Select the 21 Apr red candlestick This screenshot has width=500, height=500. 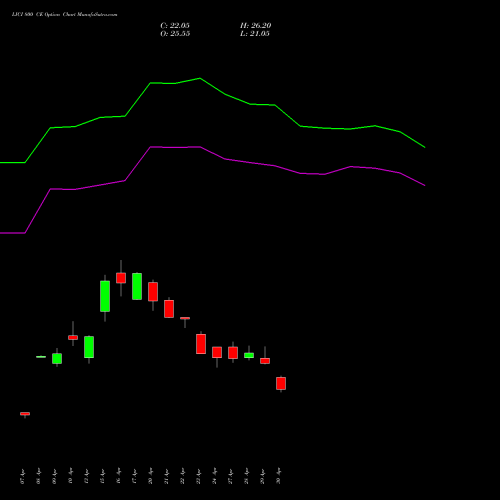(169, 309)
